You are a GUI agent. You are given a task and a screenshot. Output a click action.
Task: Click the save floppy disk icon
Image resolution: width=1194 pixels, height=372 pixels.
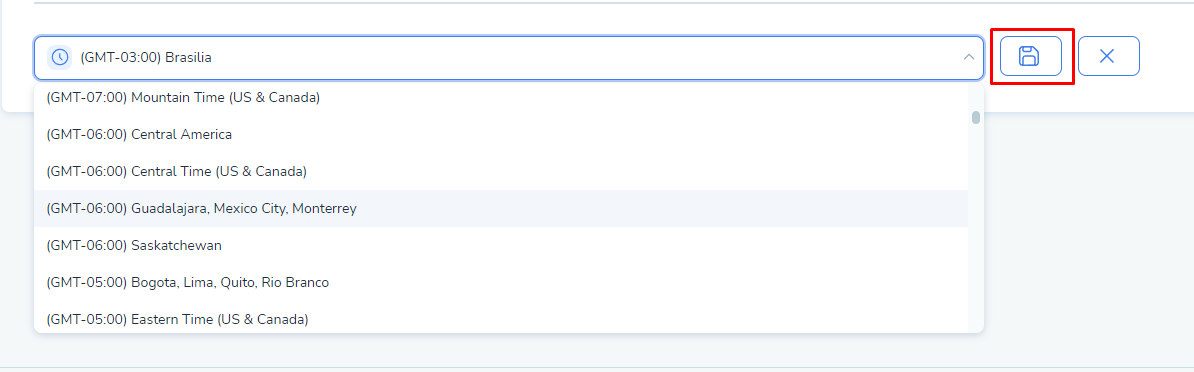1030,56
